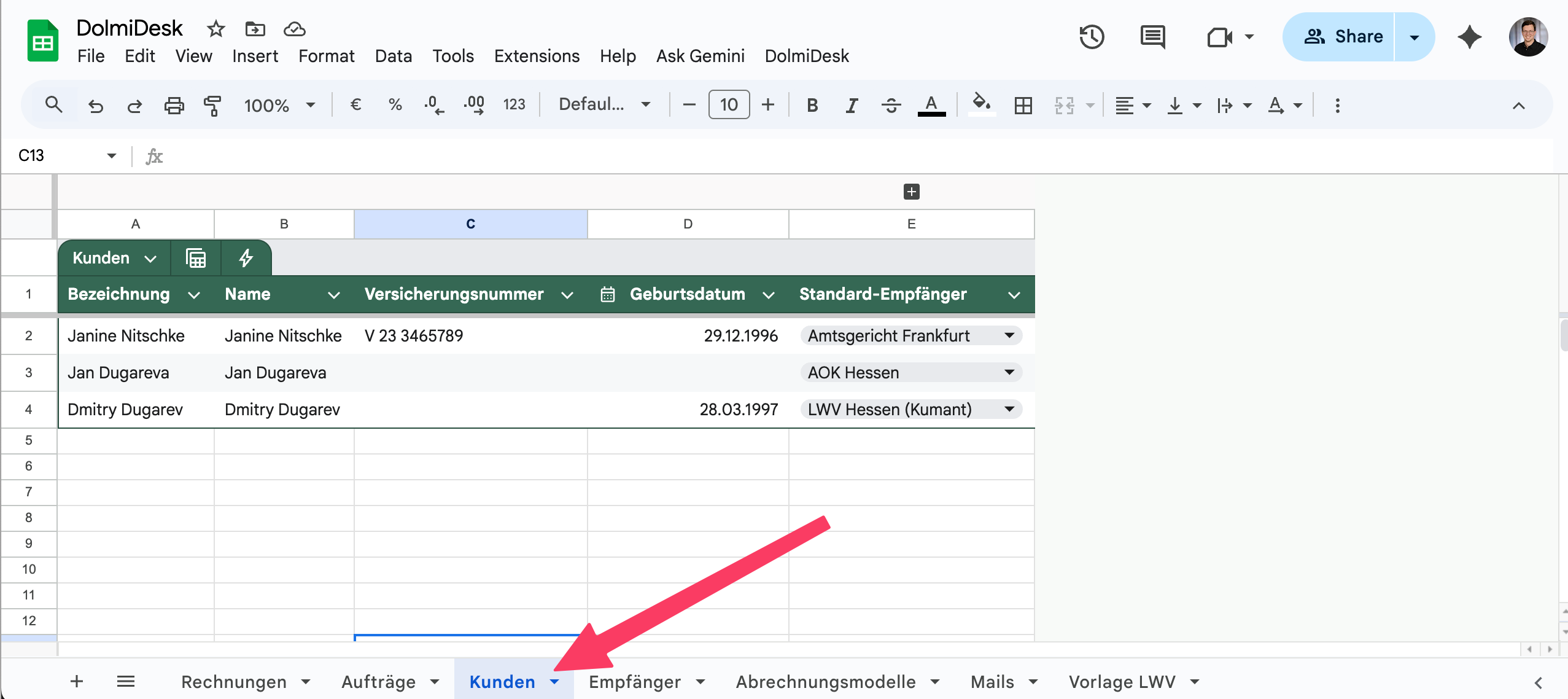The height and width of the screenshot is (699, 1568).
Task: Toggle strikethrough formatting
Action: click(x=891, y=105)
